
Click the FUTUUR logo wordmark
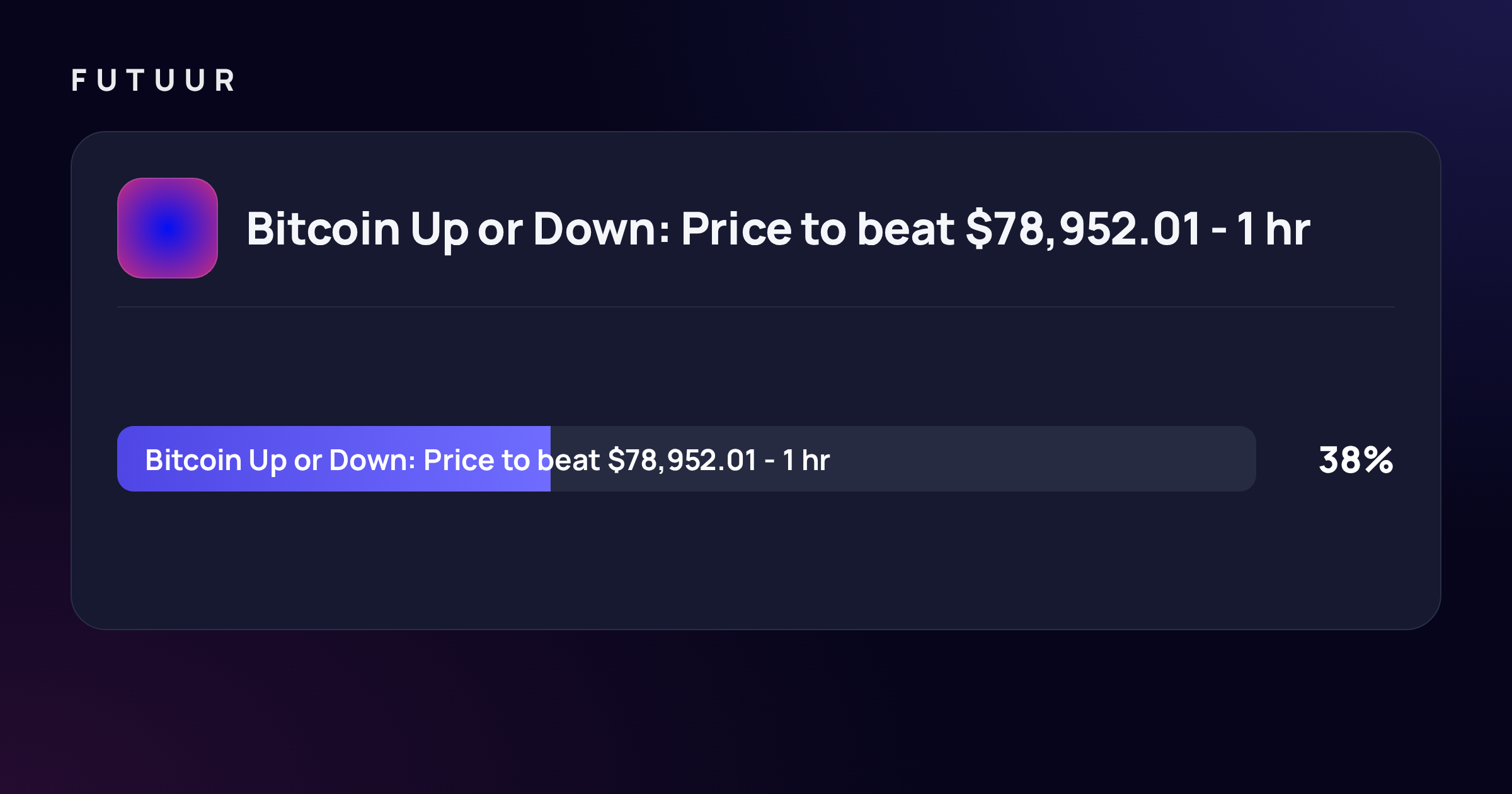[x=153, y=81]
